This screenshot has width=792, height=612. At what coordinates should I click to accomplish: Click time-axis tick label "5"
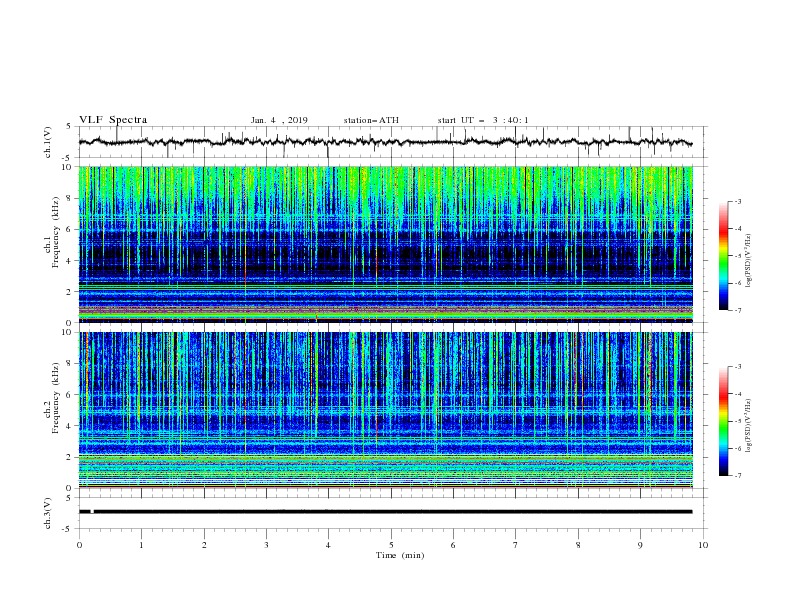pos(391,545)
